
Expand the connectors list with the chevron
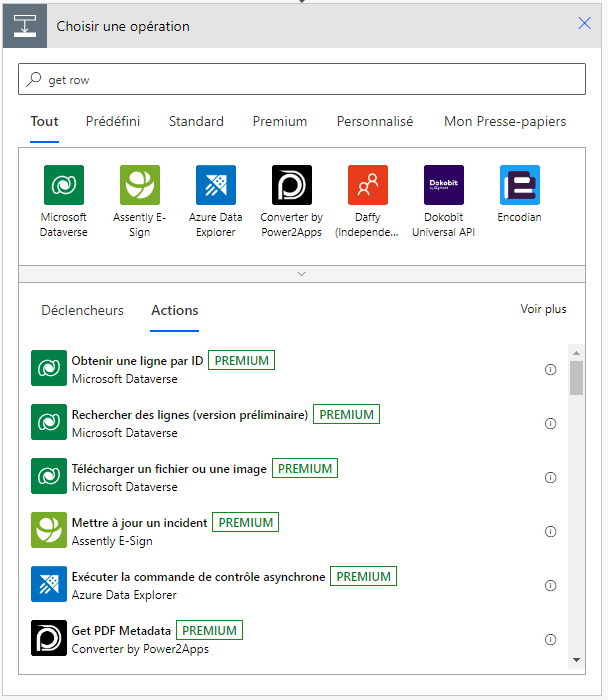[302, 274]
